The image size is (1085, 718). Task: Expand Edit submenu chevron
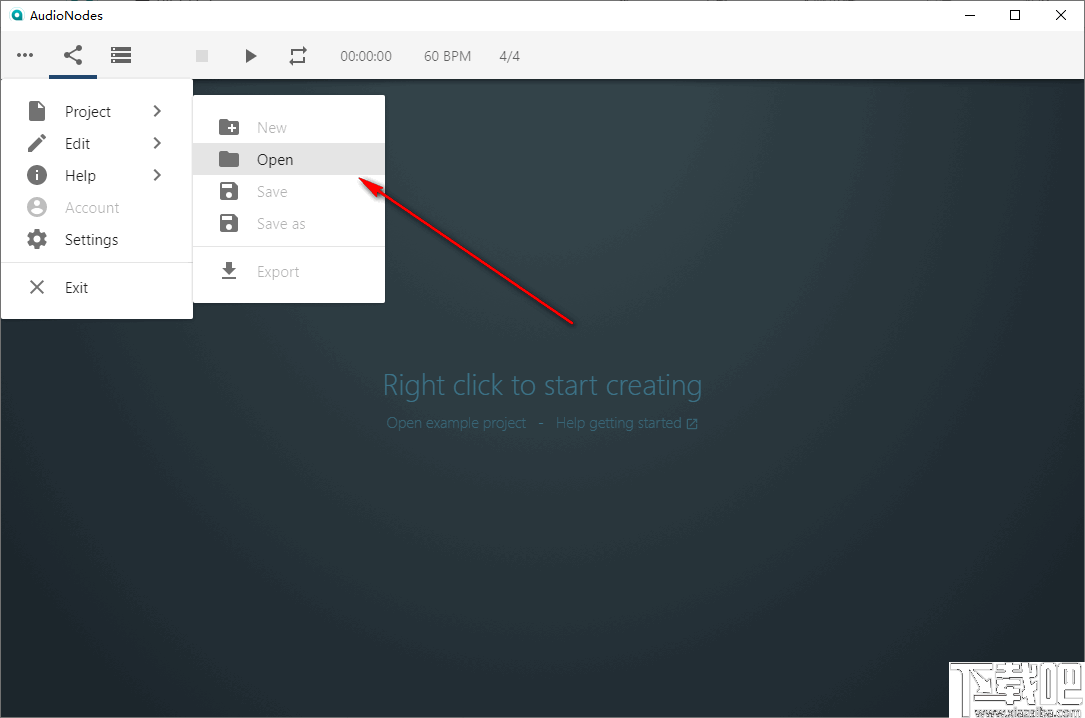pyautogui.click(x=157, y=143)
